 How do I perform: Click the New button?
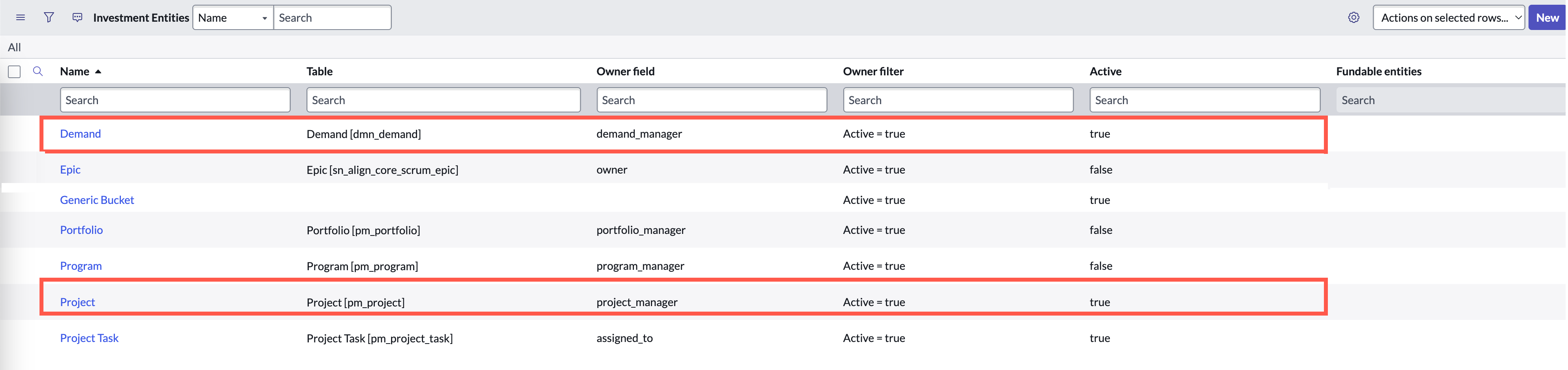tap(1547, 18)
